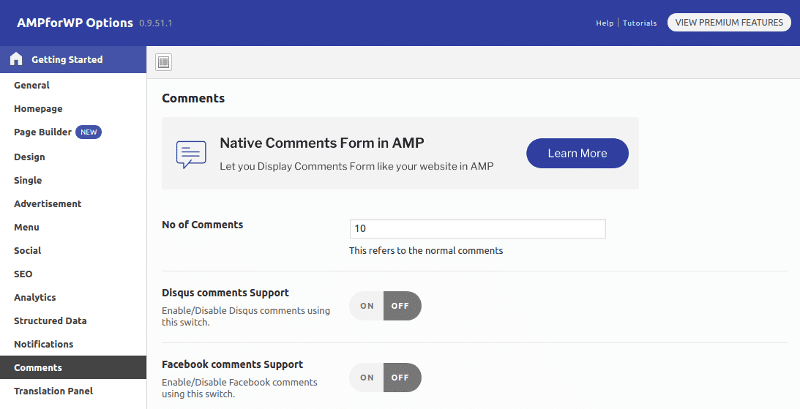
Task: Click the version number 0.9.51.1
Action: click(x=156, y=23)
